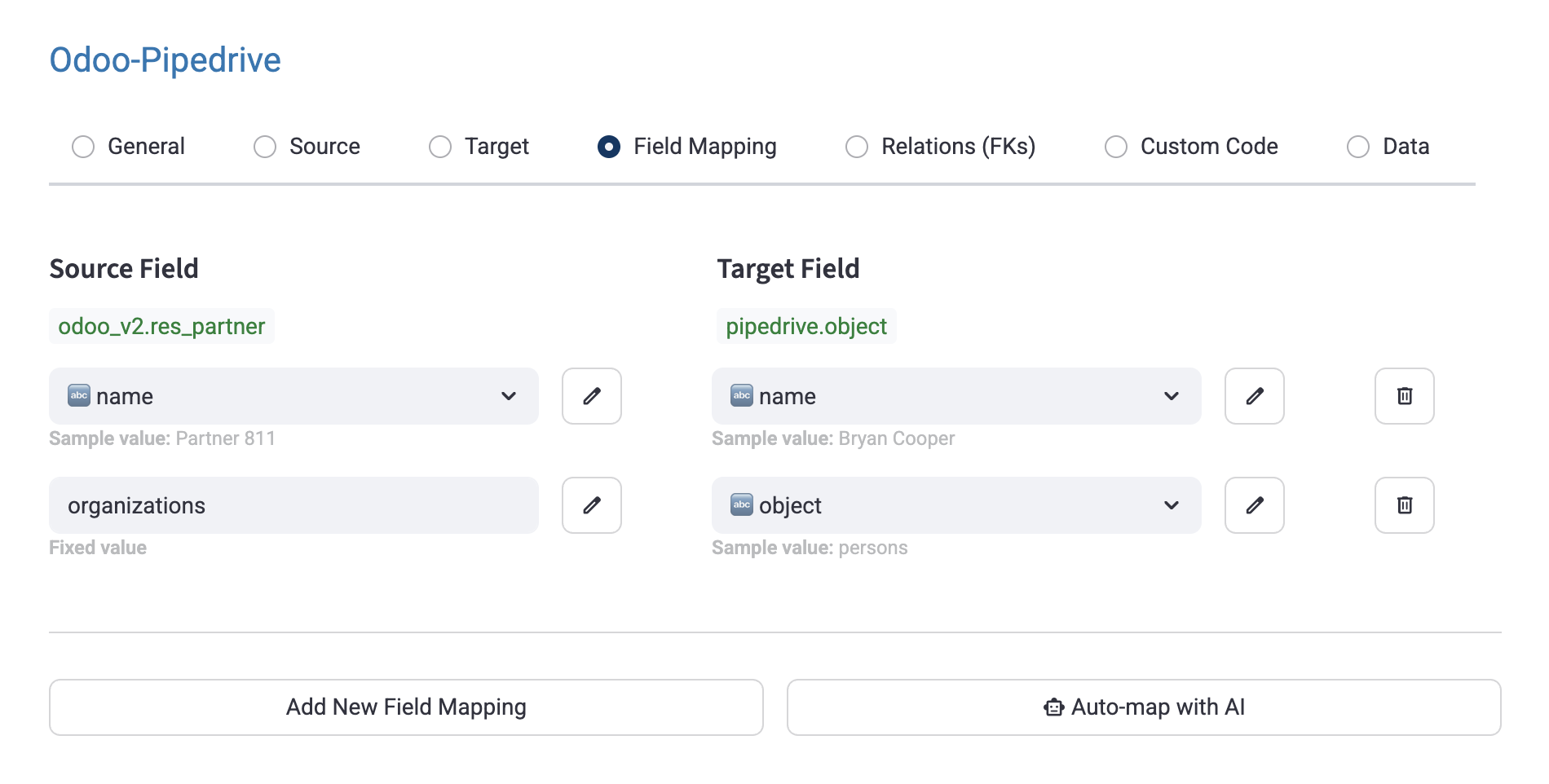Select the Data radio option
The image size is (1549, 784).
tap(1358, 147)
